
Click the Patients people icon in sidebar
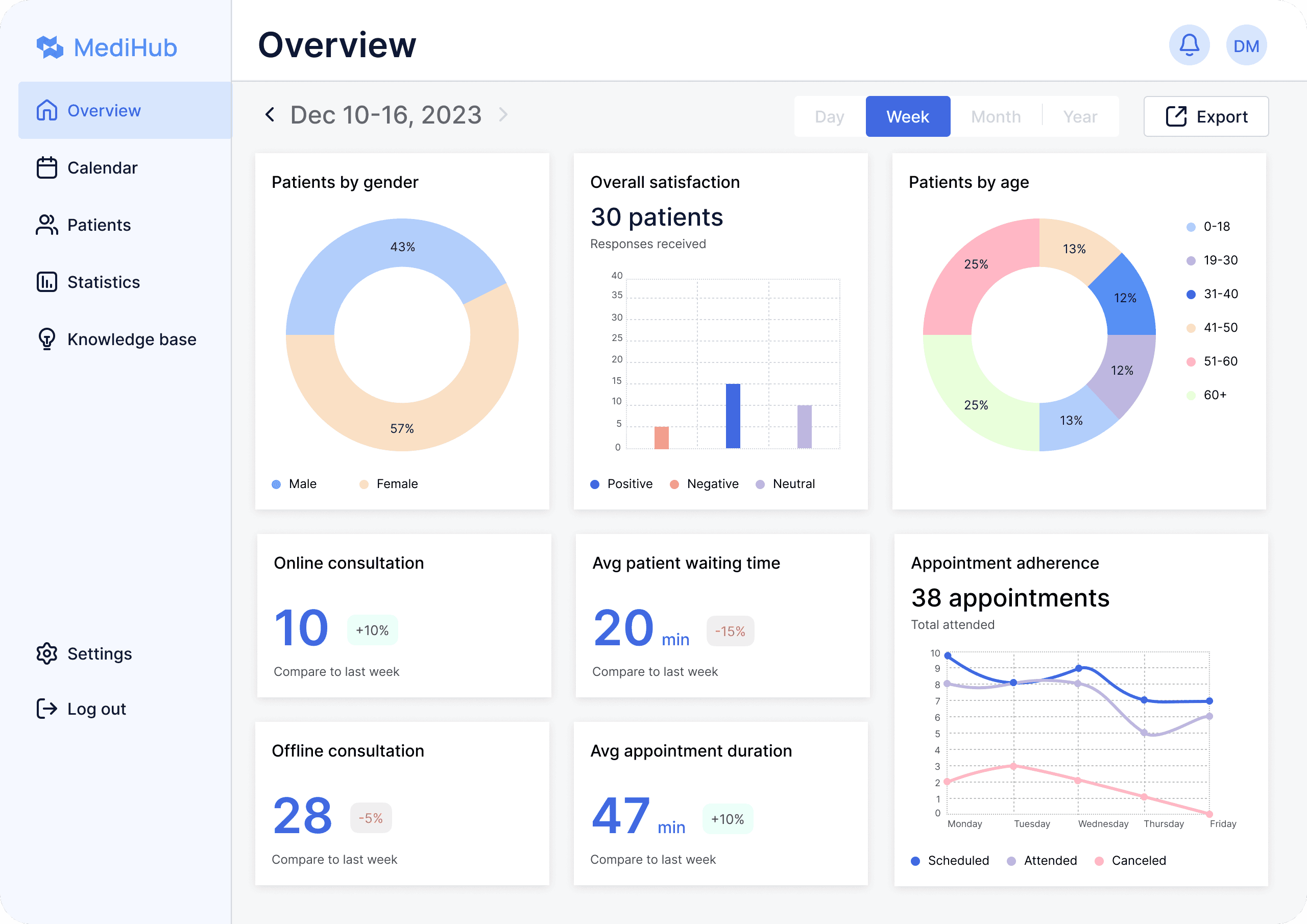coord(46,225)
